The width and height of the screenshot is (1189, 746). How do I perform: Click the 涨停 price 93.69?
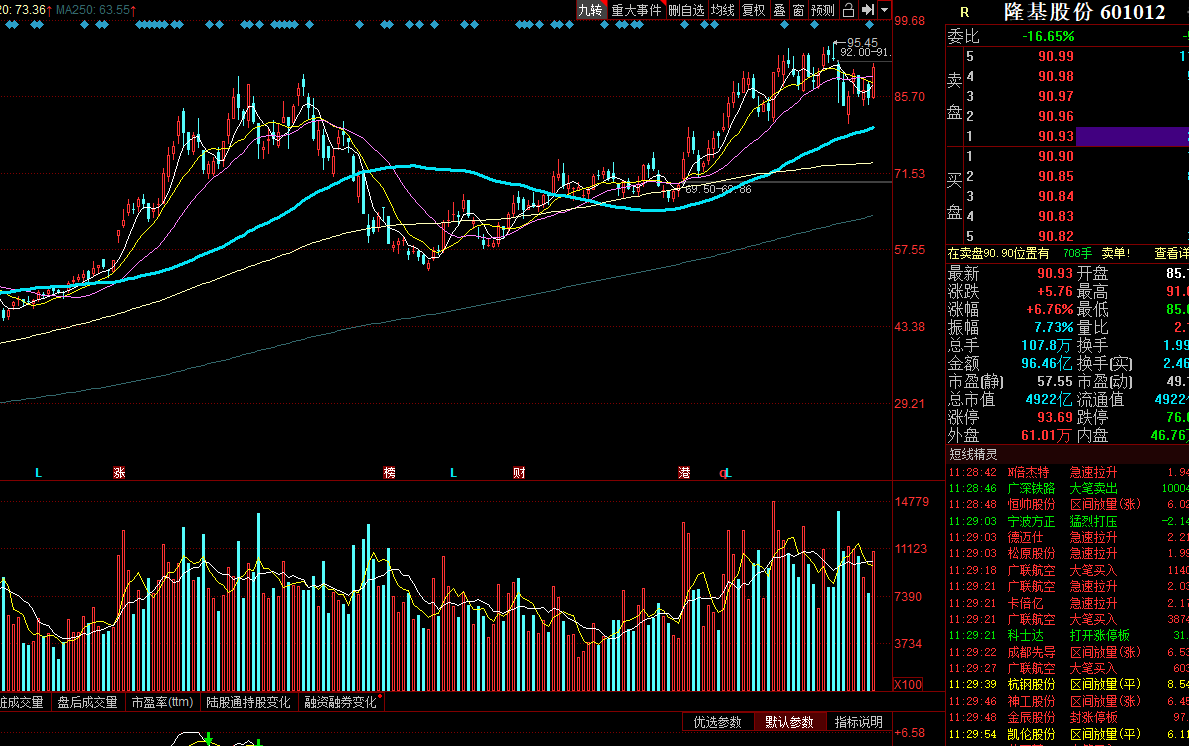[x=1055, y=417]
